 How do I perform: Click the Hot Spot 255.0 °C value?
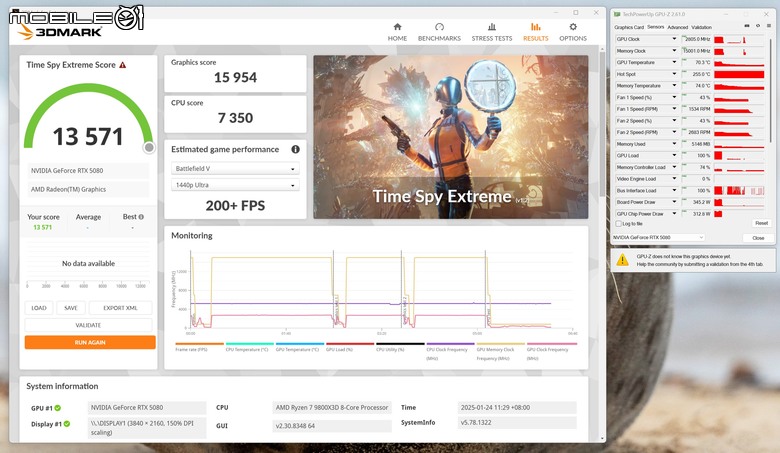pos(699,74)
